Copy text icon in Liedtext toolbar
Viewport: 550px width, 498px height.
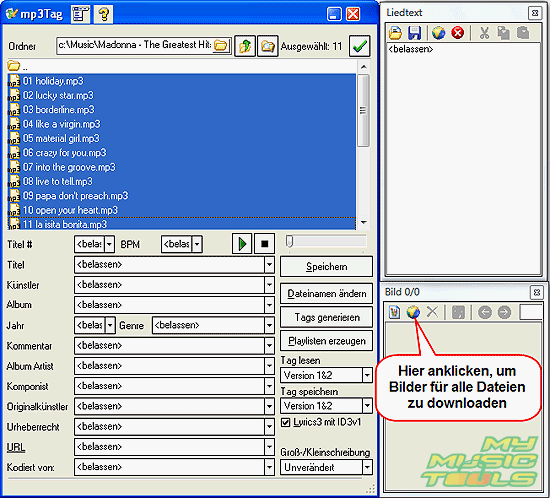503,33
